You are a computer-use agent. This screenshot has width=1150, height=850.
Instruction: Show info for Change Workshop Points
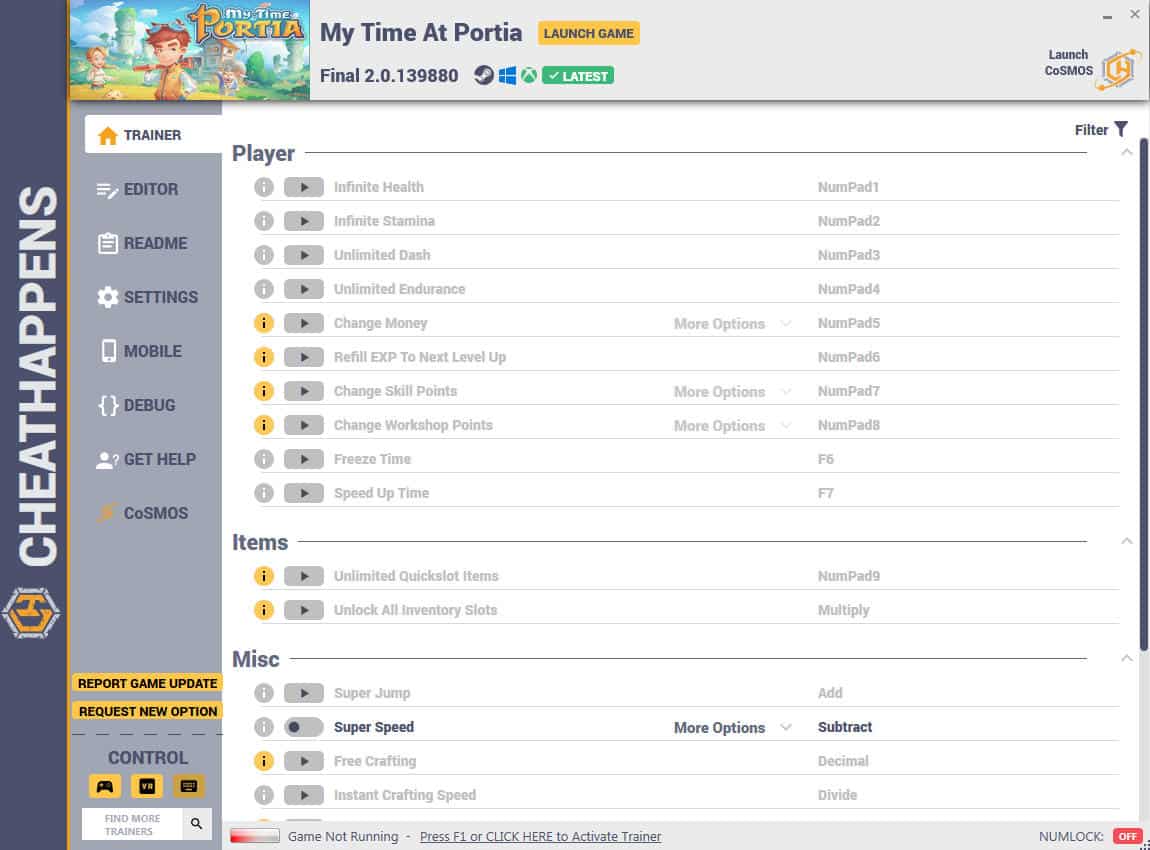(264, 425)
